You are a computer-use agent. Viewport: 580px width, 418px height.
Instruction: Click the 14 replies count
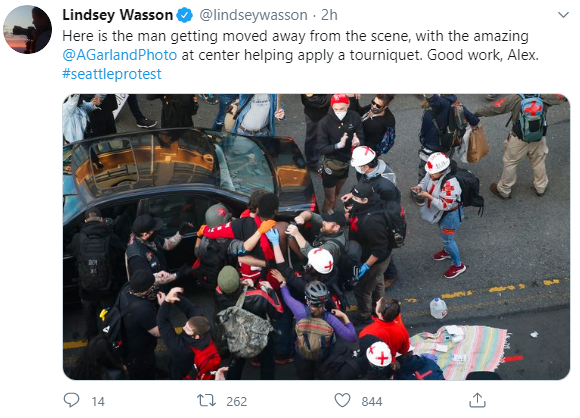[98, 401]
